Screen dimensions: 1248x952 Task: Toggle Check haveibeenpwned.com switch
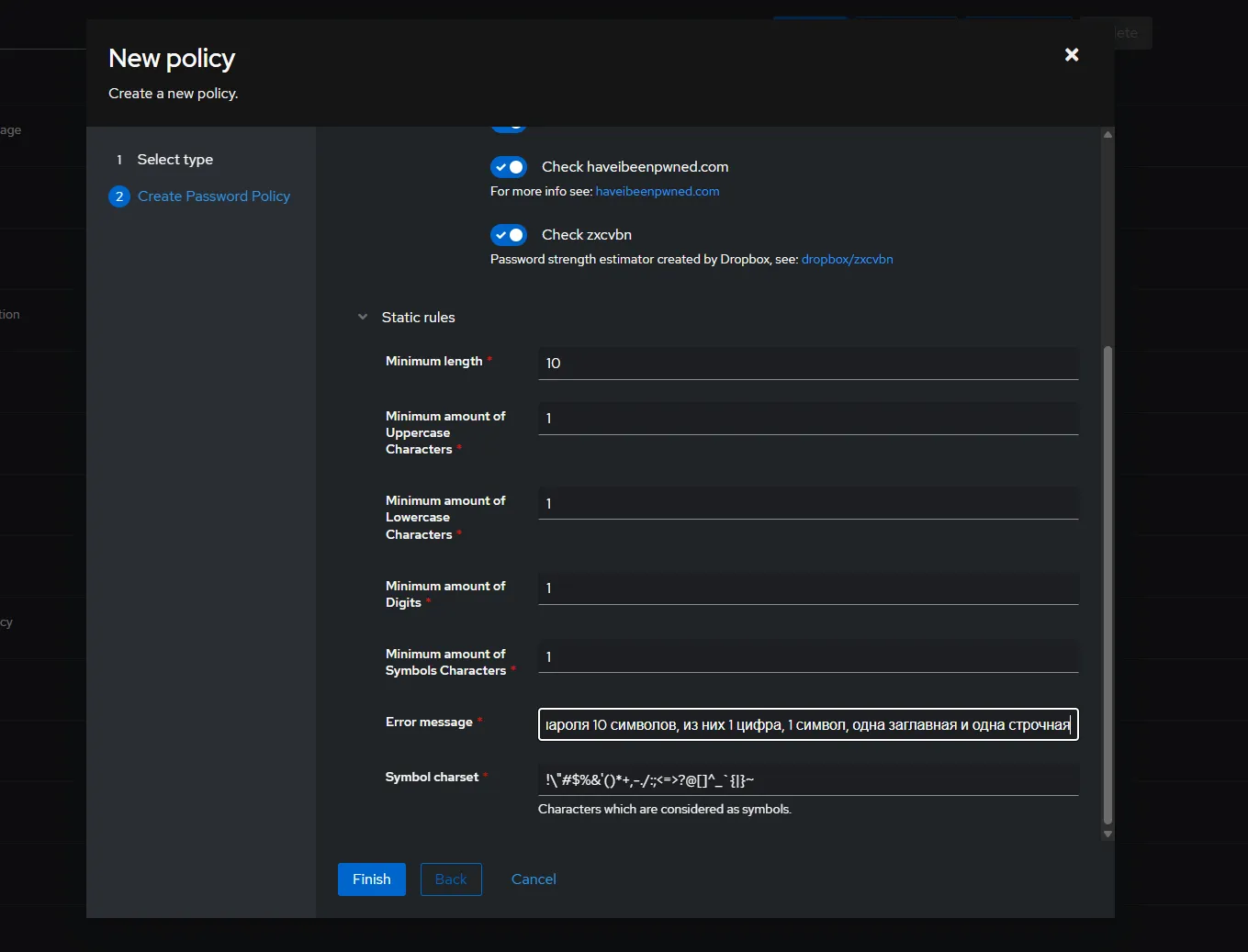pos(509,167)
